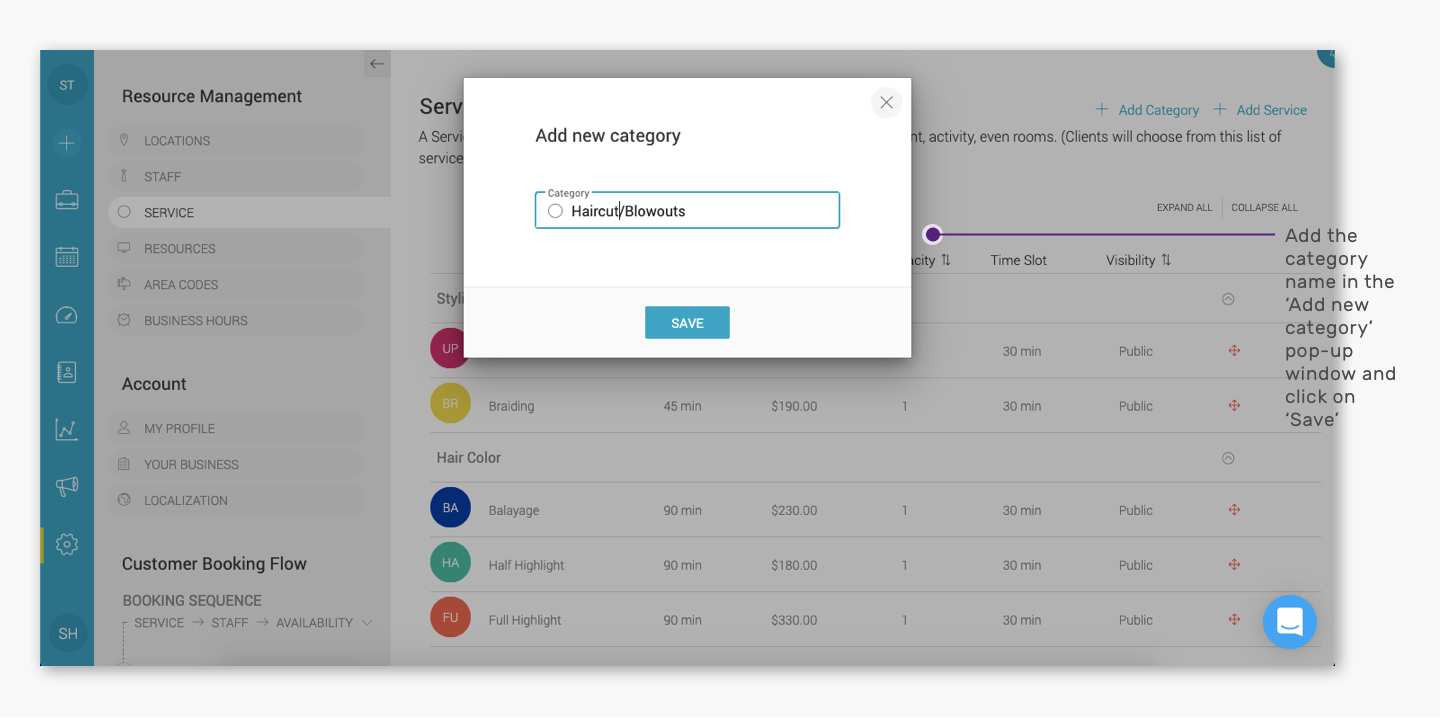Click Add Category link
The image size is (1440, 718).
[1147, 110]
